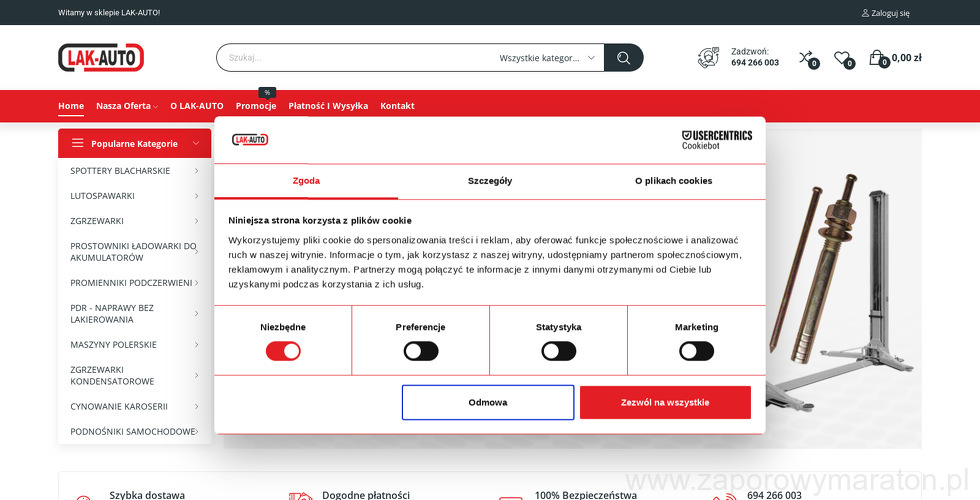Expand the Maszyny Polerskie category arrow
Image resolution: width=980 pixels, height=500 pixels.
[x=196, y=344]
